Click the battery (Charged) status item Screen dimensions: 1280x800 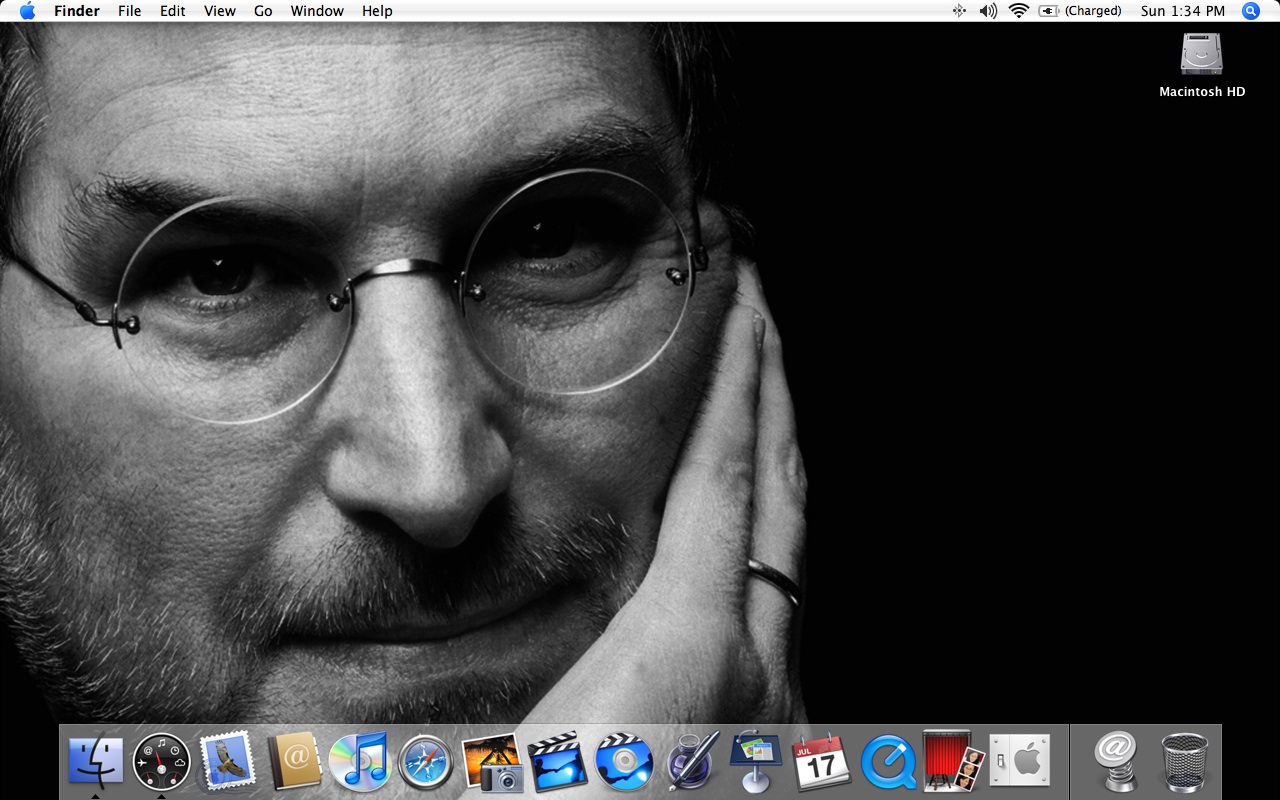[x=1080, y=11]
